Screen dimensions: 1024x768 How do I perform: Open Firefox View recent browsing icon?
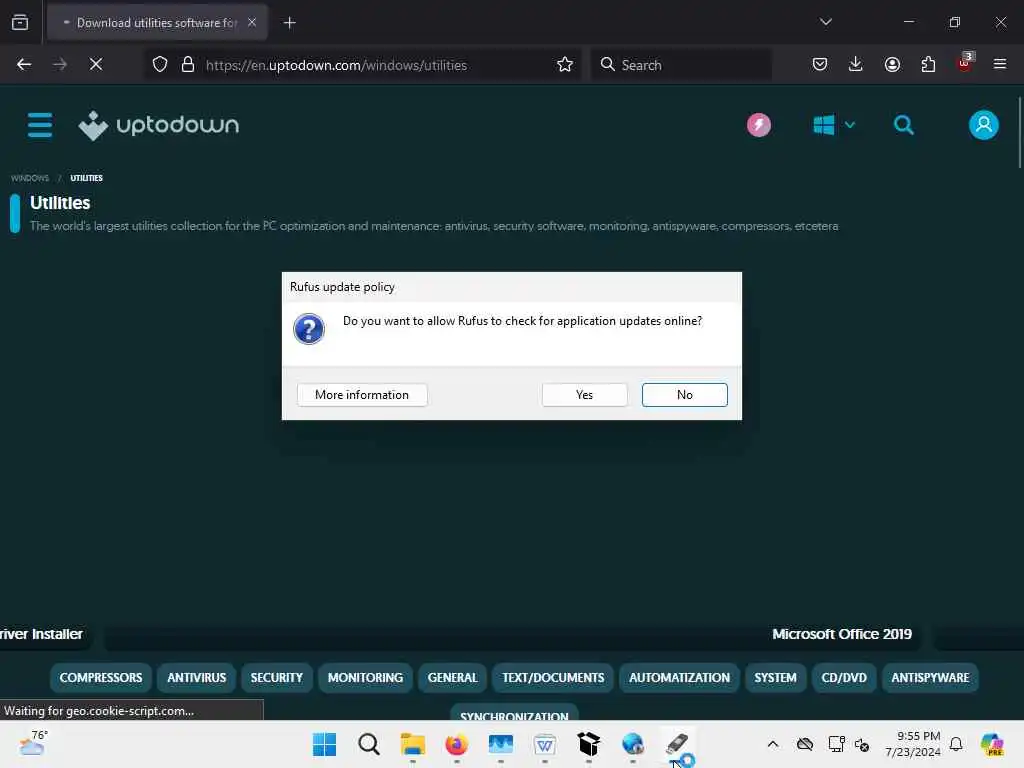[20, 22]
